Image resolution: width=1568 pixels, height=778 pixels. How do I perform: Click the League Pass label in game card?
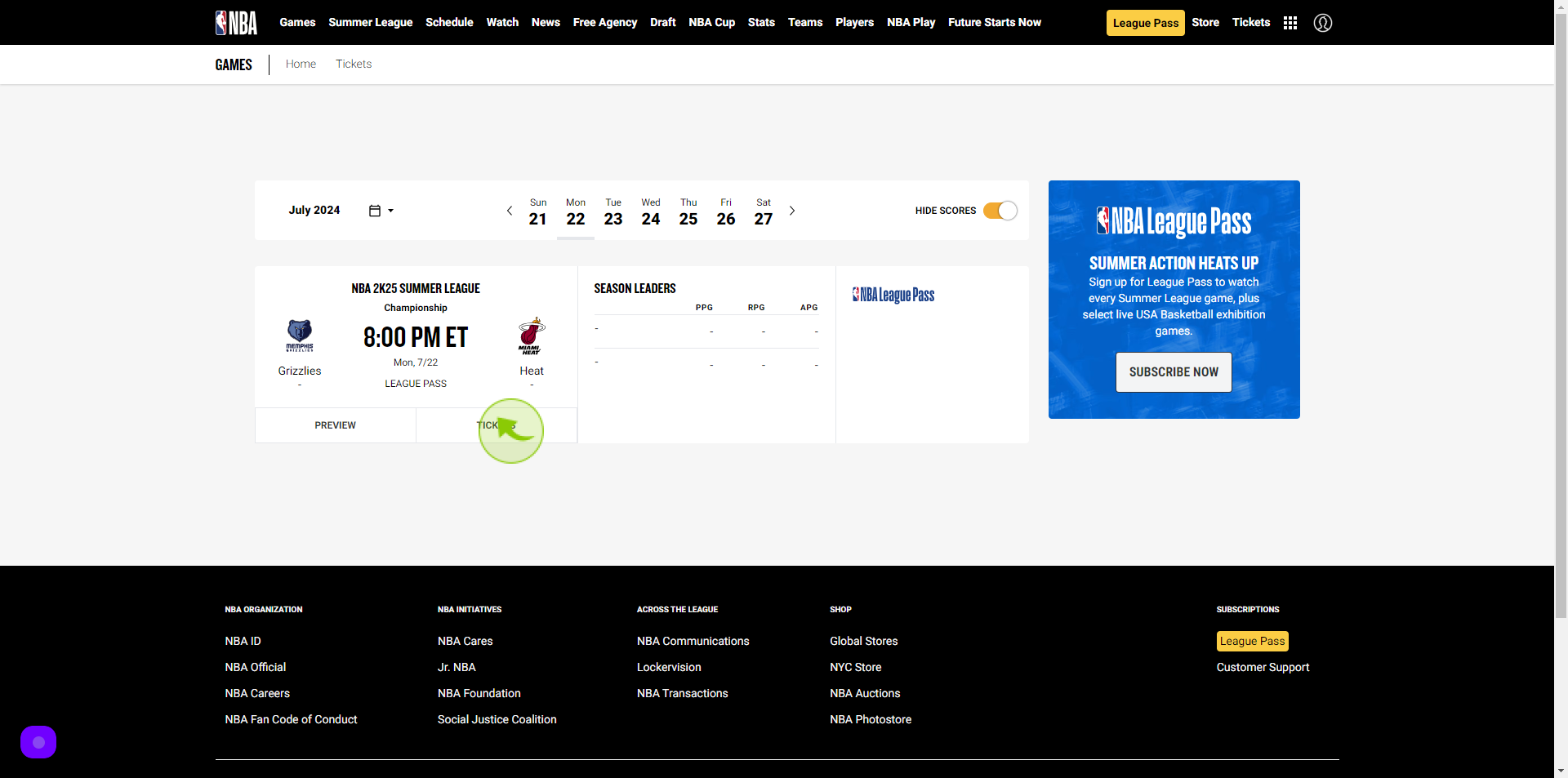tap(416, 384)
